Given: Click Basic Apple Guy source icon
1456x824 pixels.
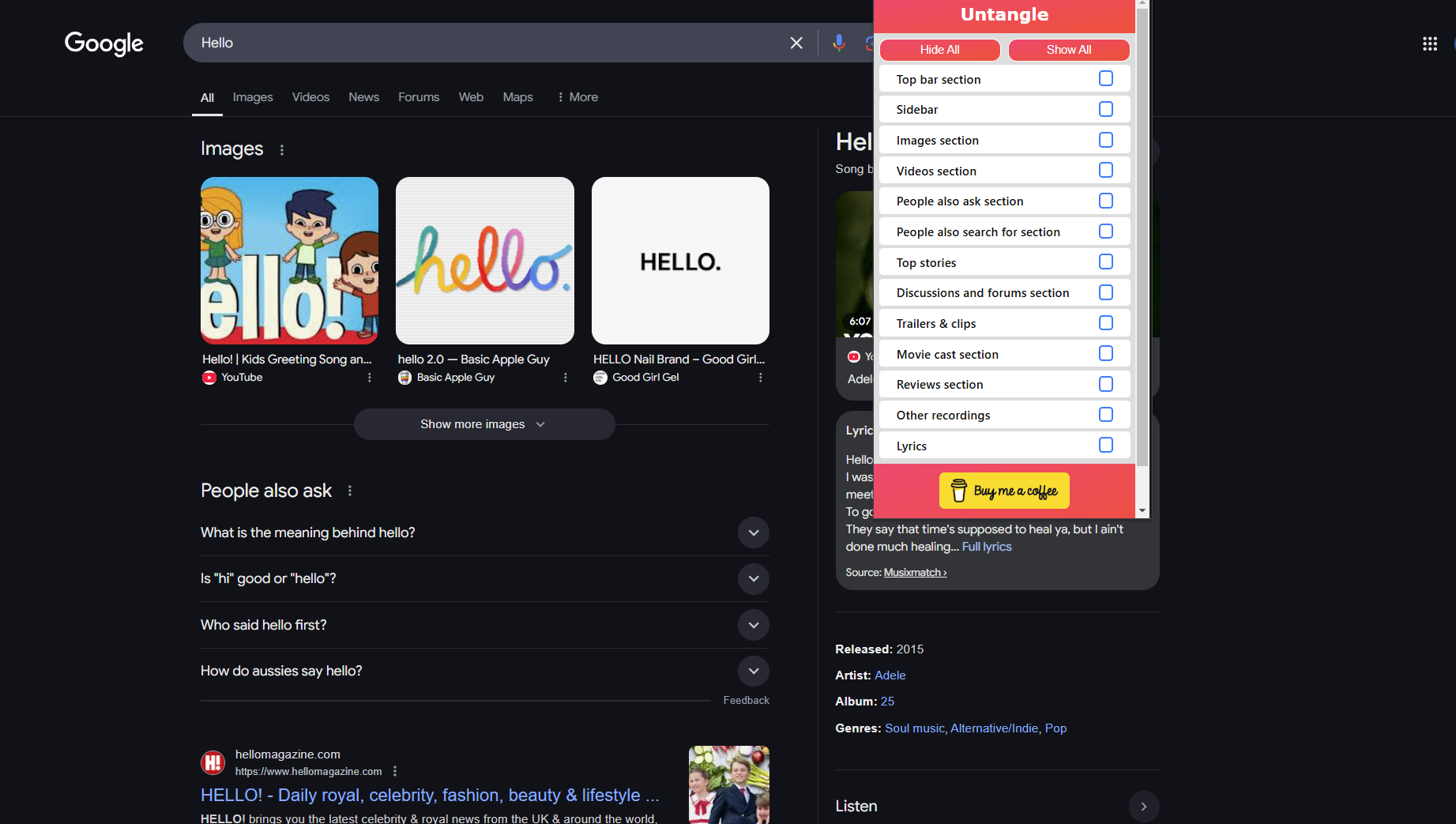Looking at the screenshot, I should pyautogui.click(x=404, y=378).
